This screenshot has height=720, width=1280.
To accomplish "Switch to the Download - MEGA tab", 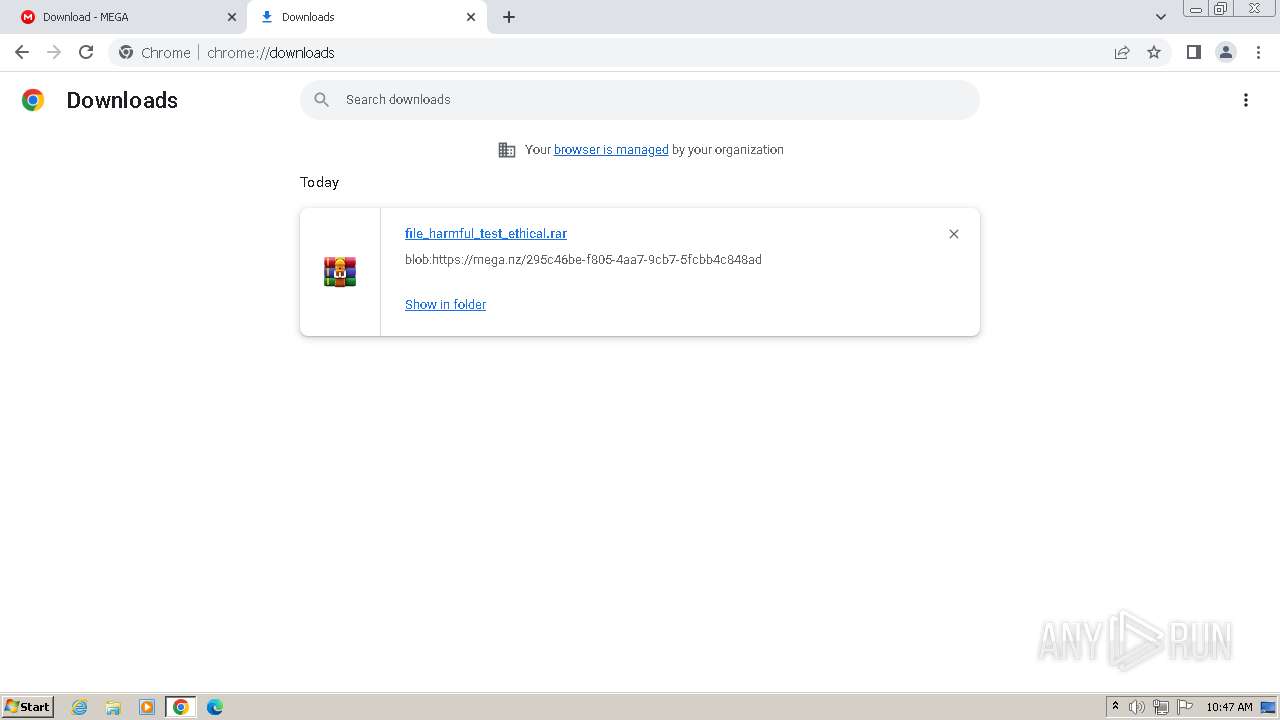I will [x=122, y=17].
